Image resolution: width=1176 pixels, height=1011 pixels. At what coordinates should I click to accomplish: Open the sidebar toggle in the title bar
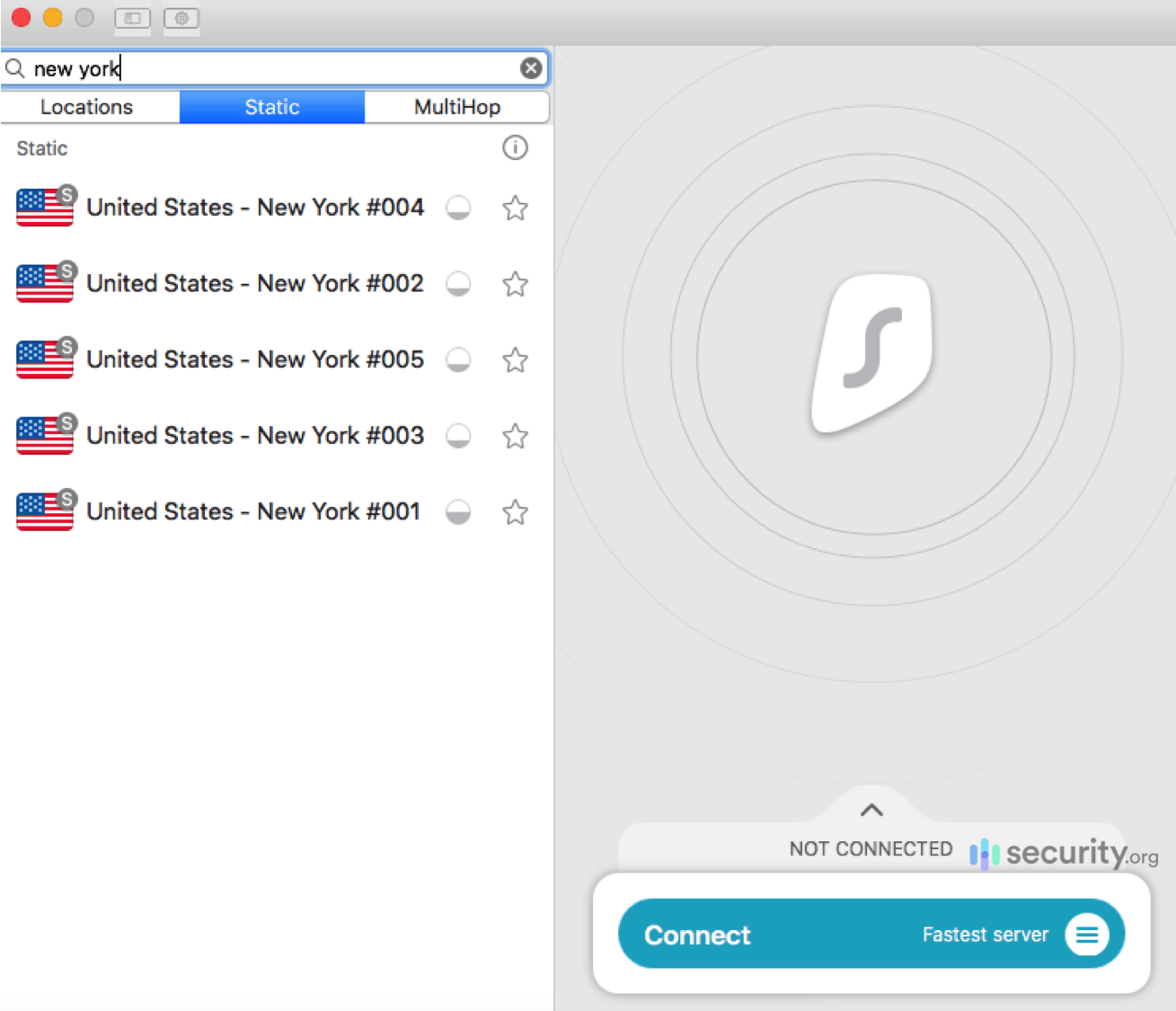(x=132, y=18)
